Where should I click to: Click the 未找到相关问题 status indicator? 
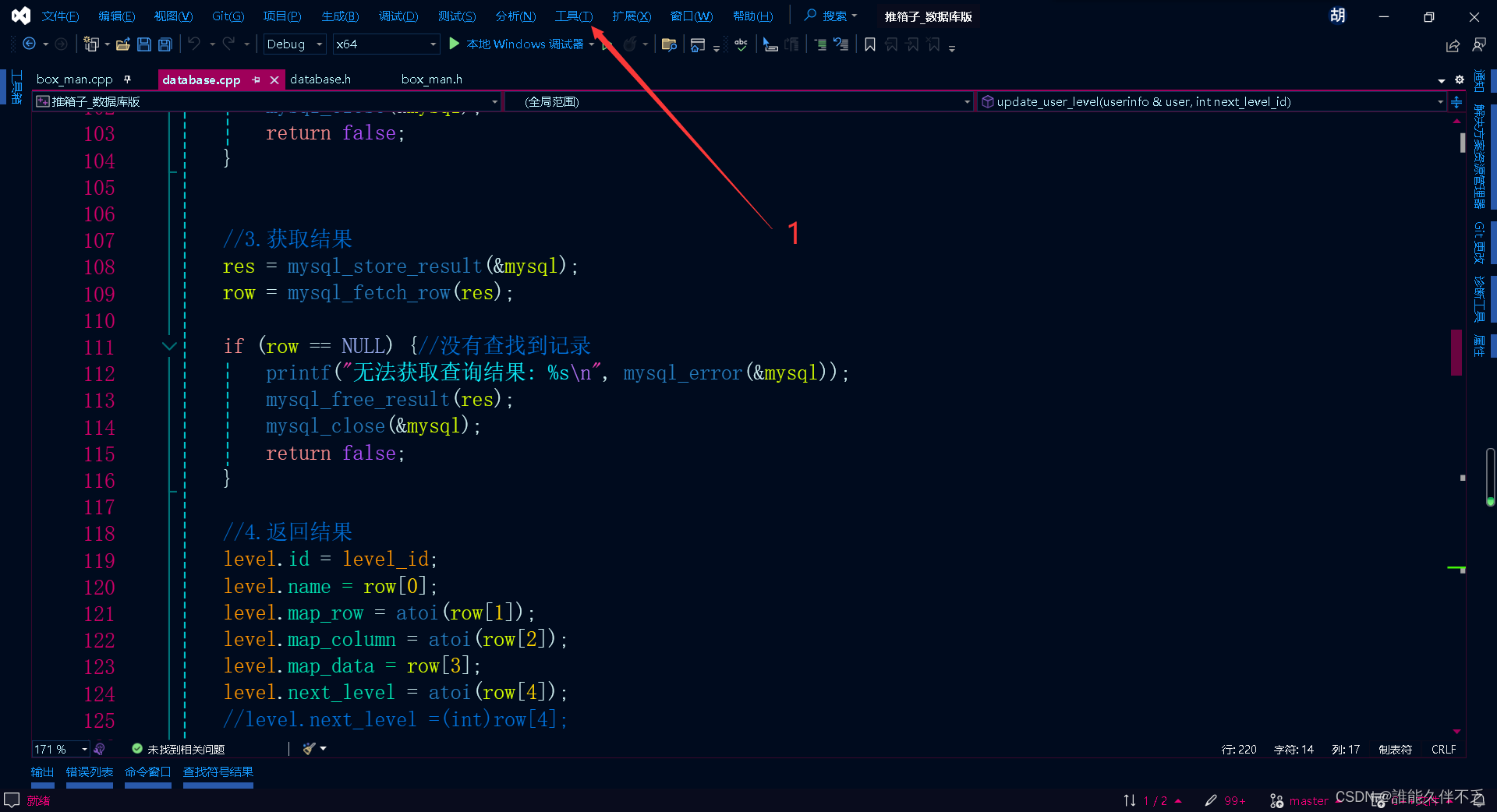pyautogui.click(x=179, y=749)
